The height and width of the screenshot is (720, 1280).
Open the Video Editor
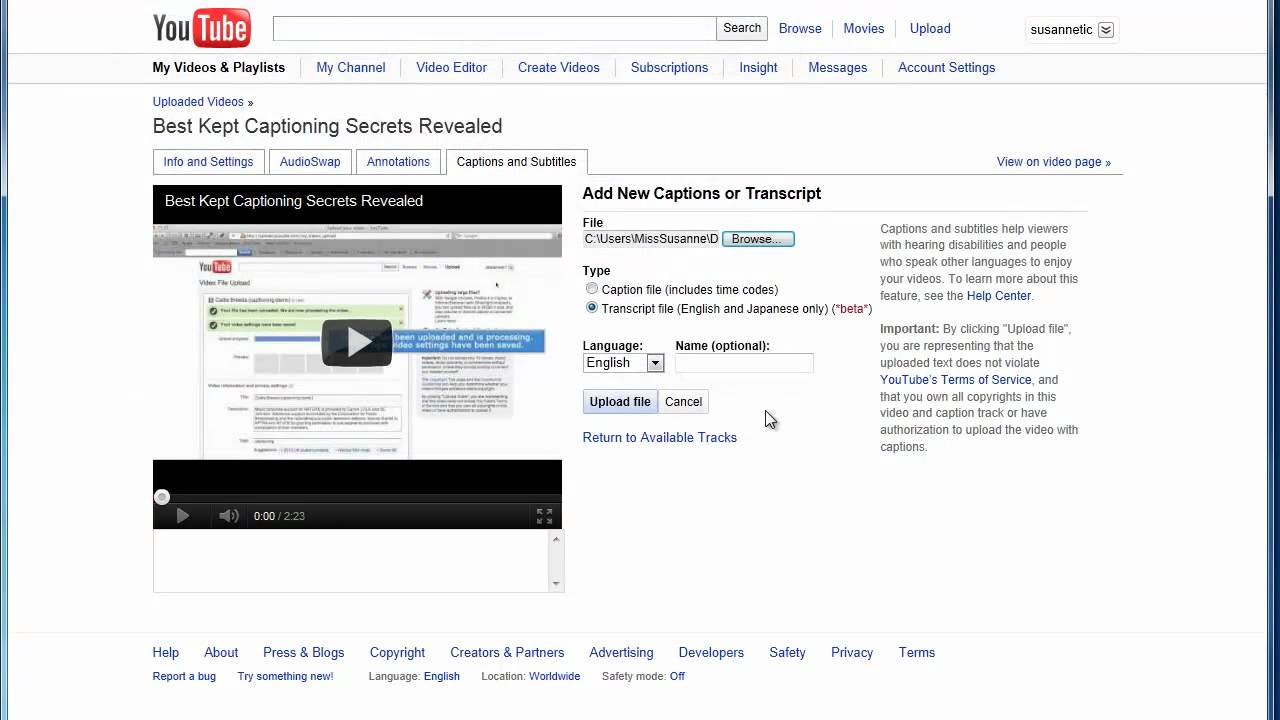click(452, 68)
